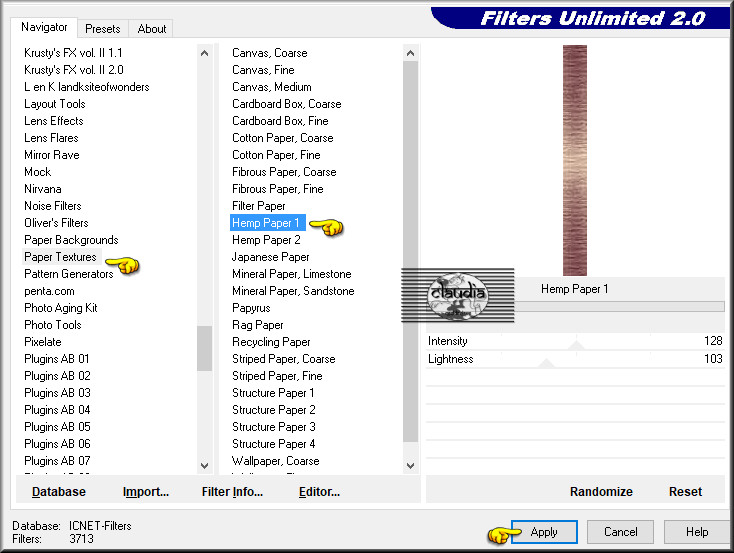Image resolution: width=734 pixels, height=553 pixels.
Task: Click the category list scrollbar thumb
Action: pos(204,348)
